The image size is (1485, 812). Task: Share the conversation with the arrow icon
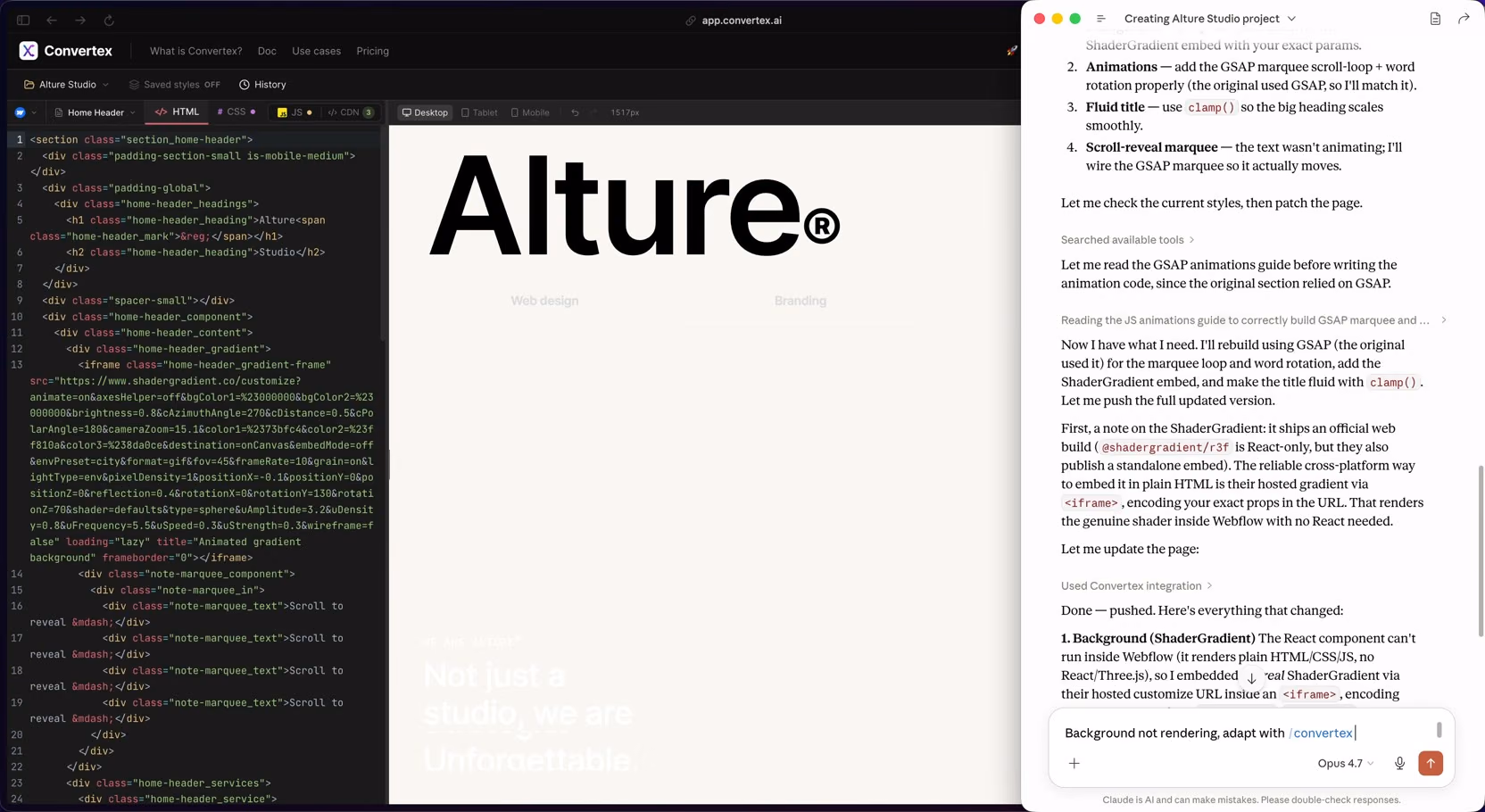(1464, 19)
